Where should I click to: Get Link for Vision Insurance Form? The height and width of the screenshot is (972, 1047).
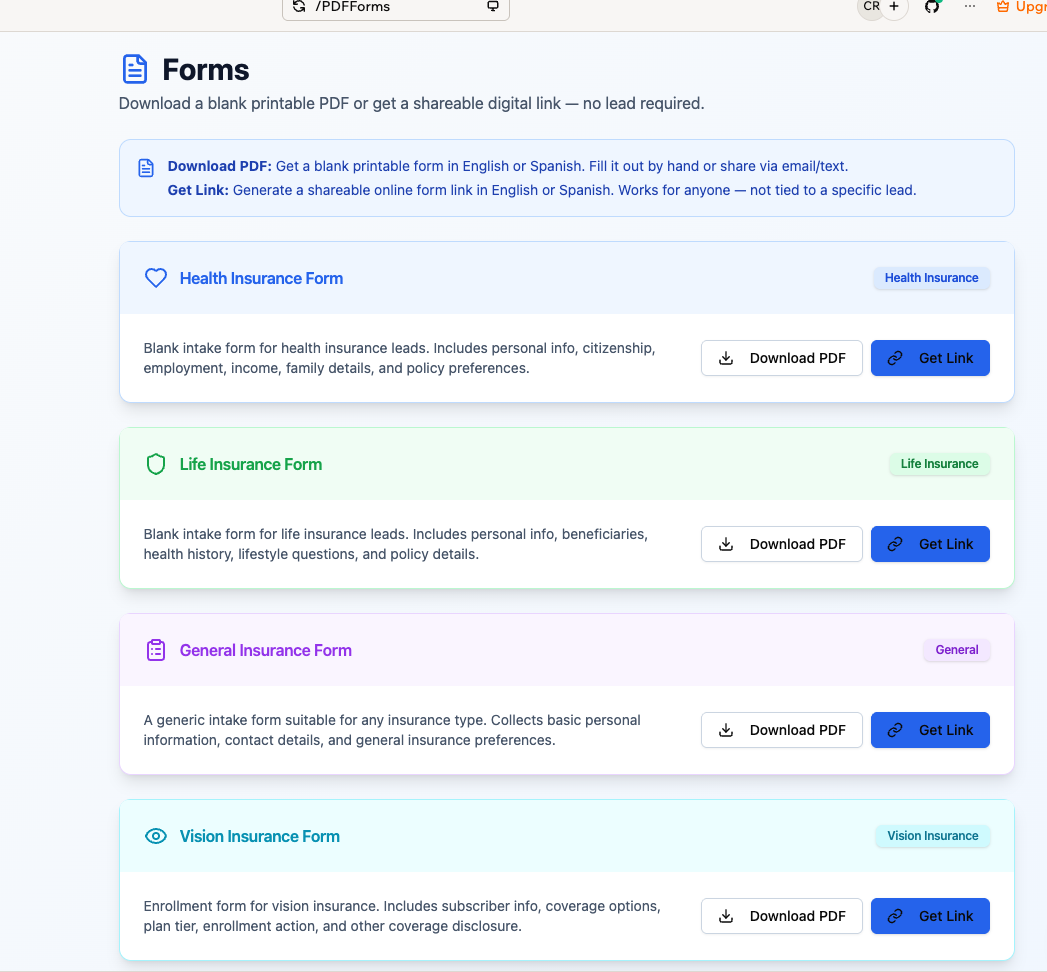coord(930,916)
